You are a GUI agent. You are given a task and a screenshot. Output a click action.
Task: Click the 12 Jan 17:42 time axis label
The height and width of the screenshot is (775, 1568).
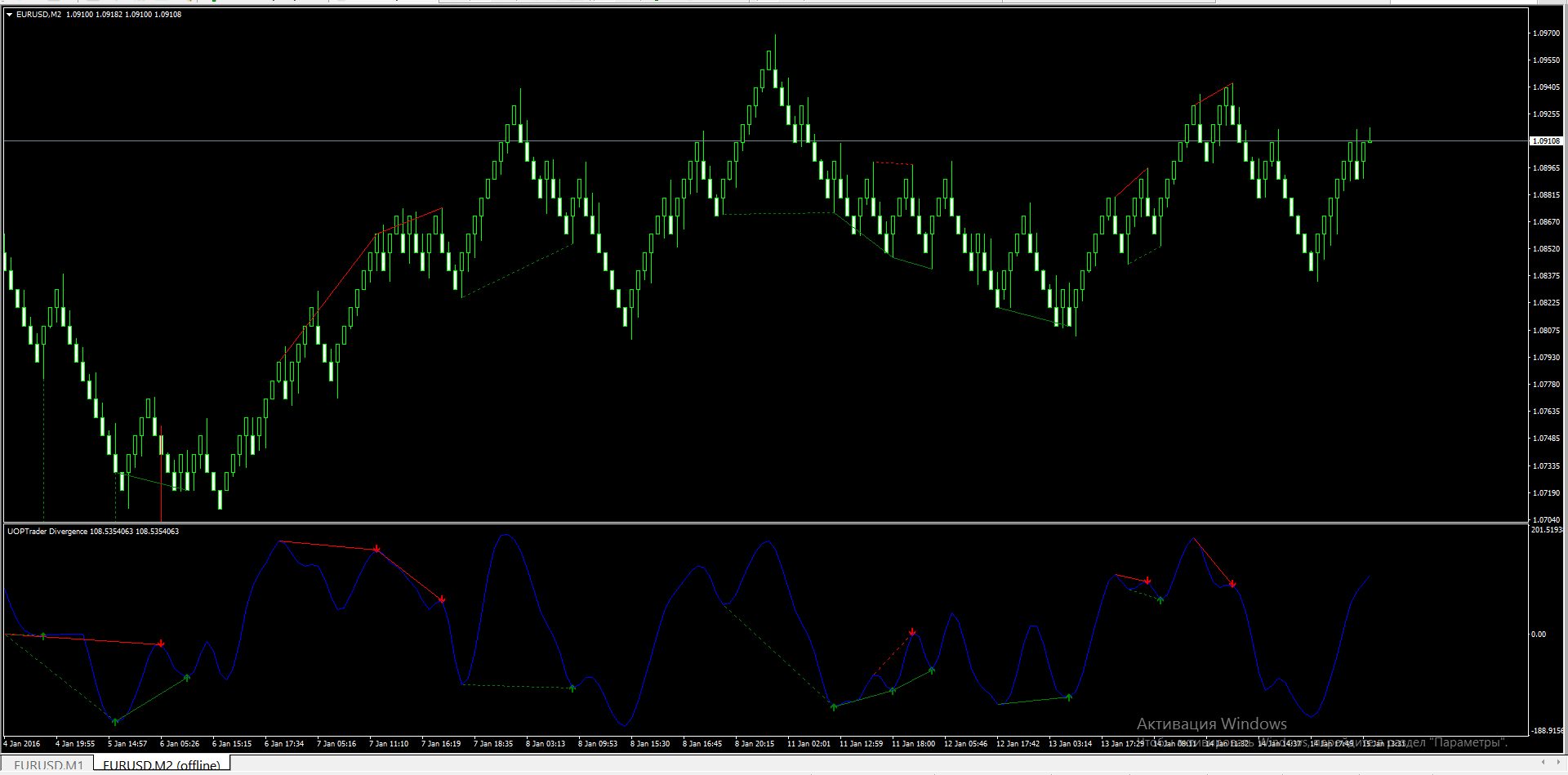(x=1018, y=744)
